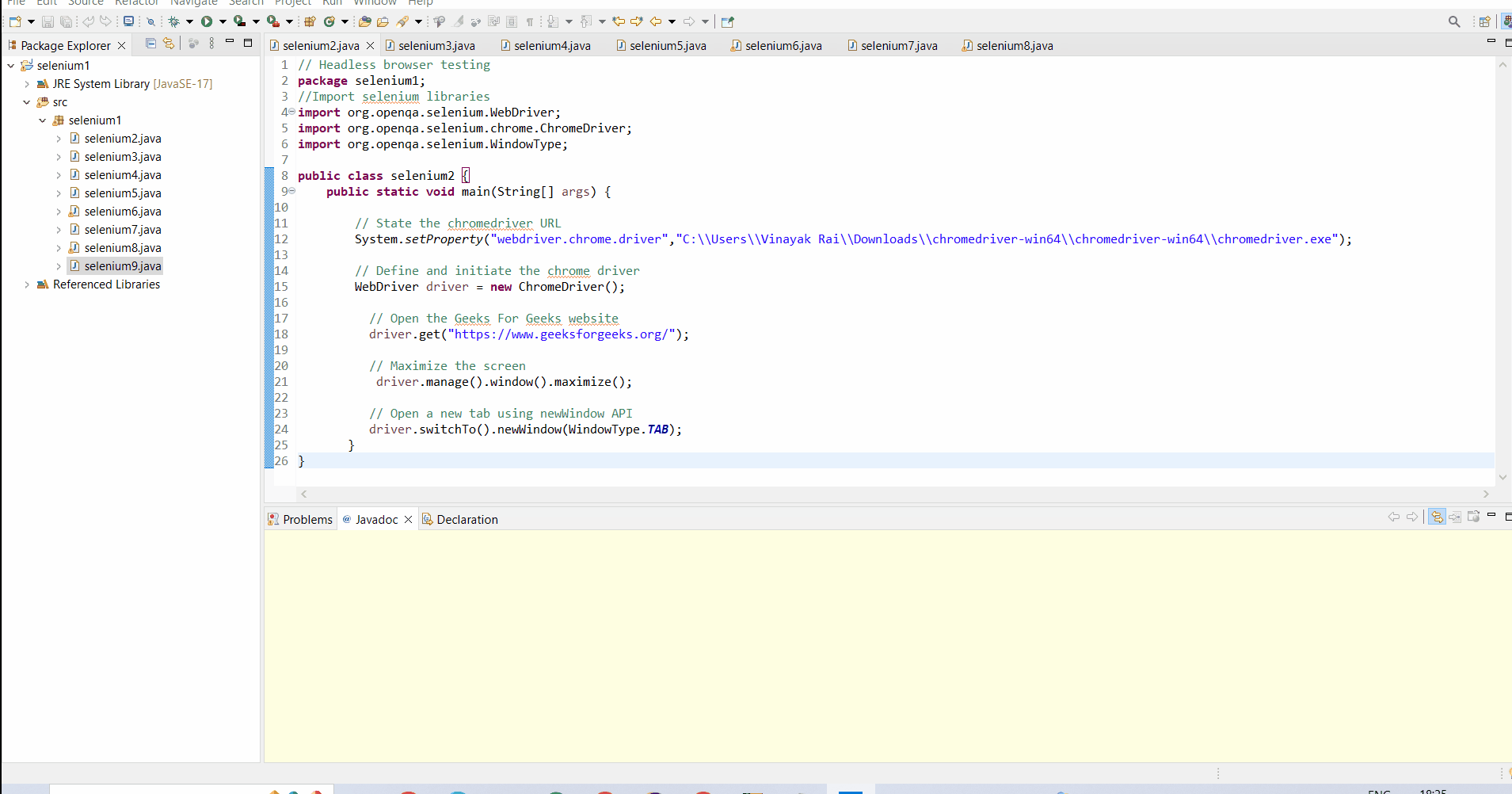Open the Declaration tab
The image size is (1512, 794).
[x=460, y=520]
